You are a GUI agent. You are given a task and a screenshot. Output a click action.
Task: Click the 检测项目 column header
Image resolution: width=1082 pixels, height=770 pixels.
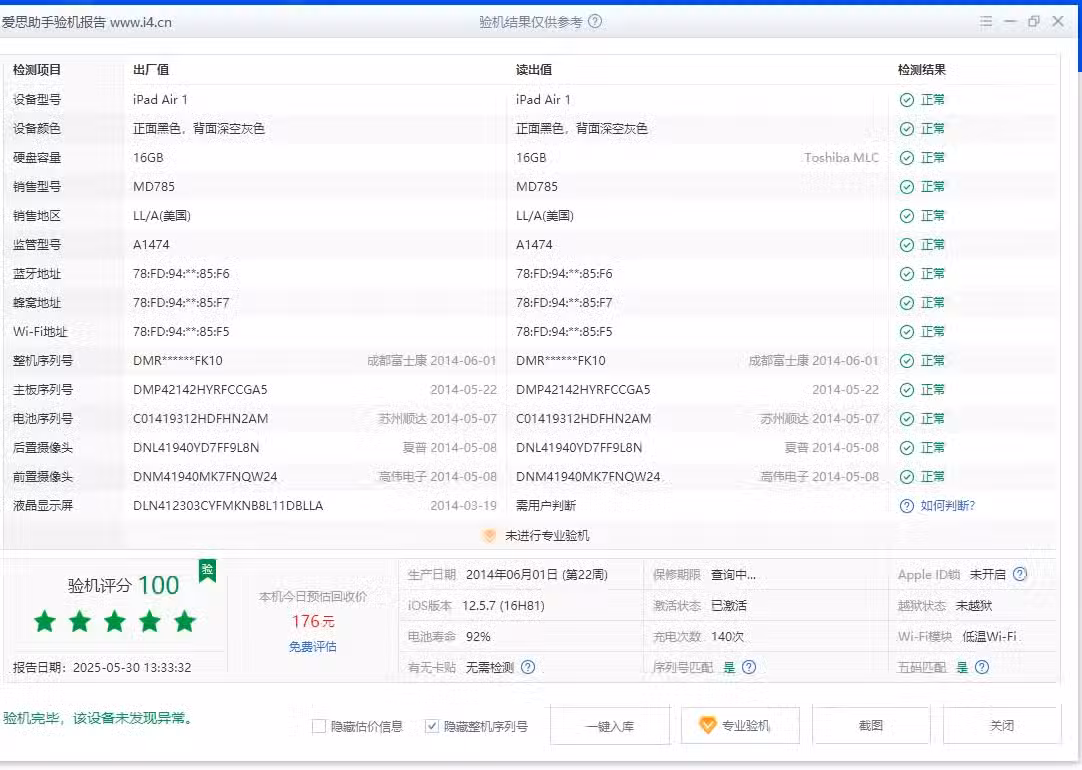pyautogui.click(x=37, y=70)
